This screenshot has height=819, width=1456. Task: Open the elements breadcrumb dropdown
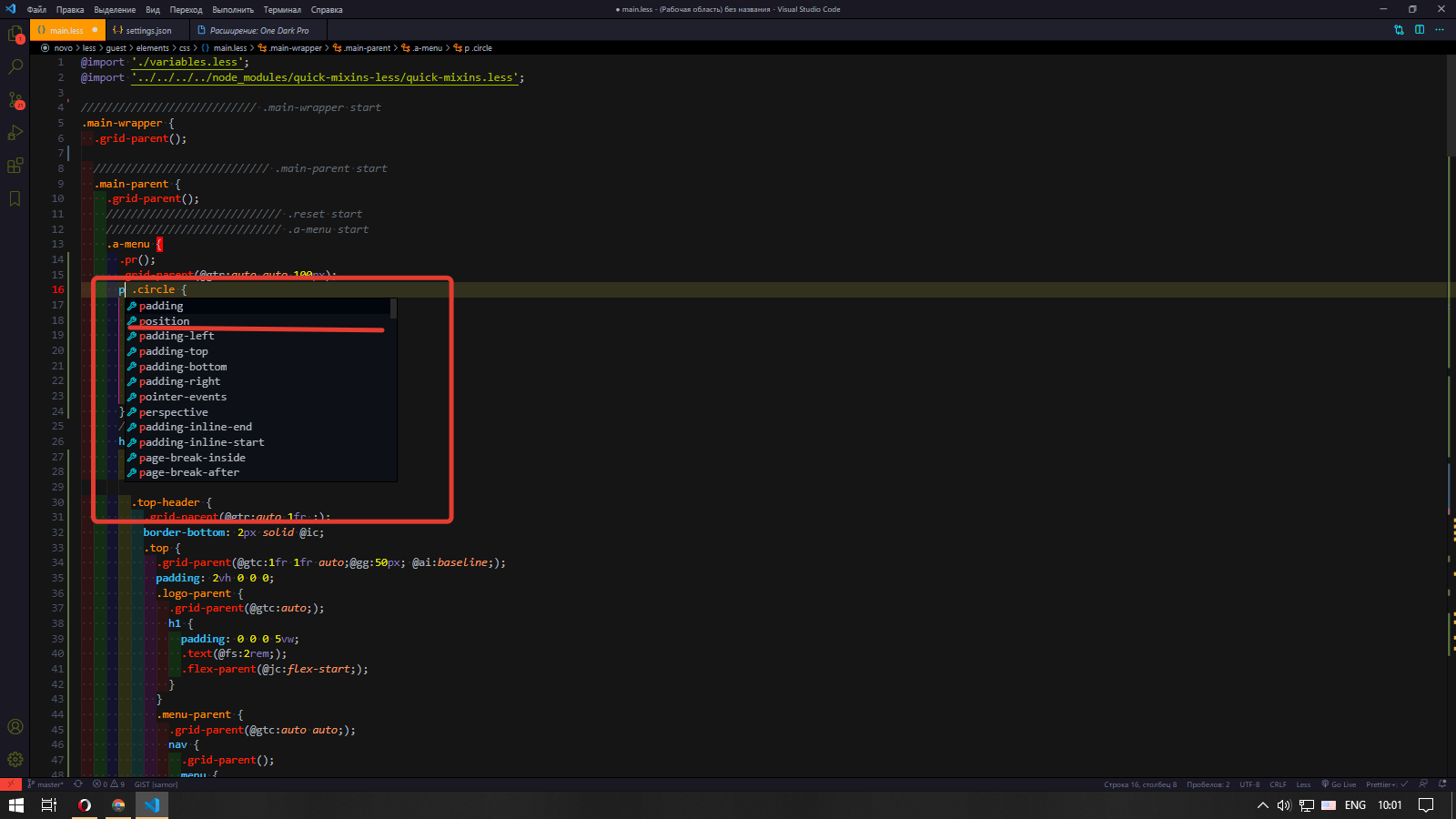click(x=152, y=48)
